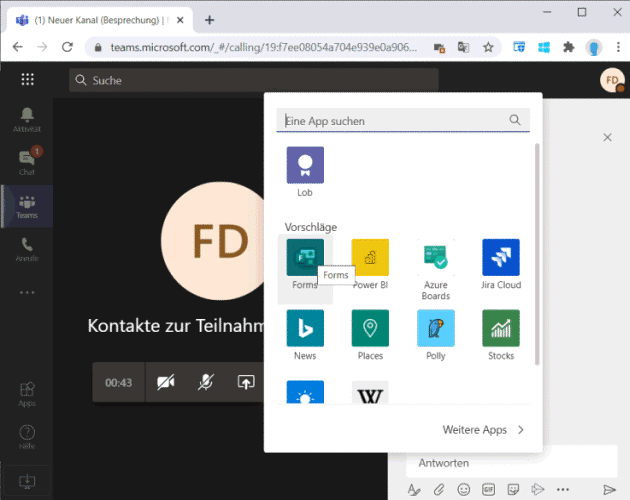Open Anrufe calls in sidebar
This screenshot has height=500, width=630.
(x=27, y=249)
